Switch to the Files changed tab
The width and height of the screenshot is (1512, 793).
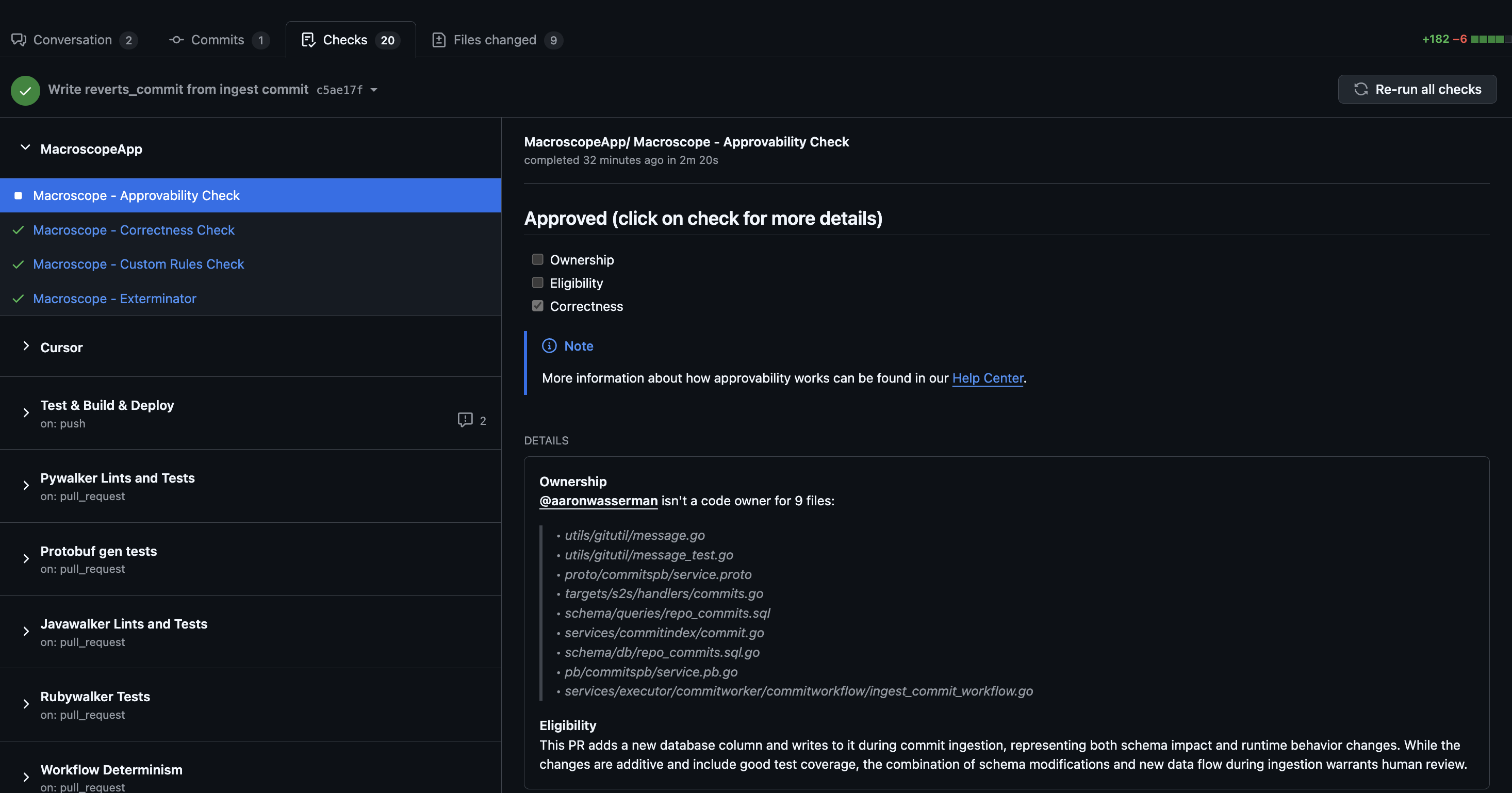(x=494, y=40)
